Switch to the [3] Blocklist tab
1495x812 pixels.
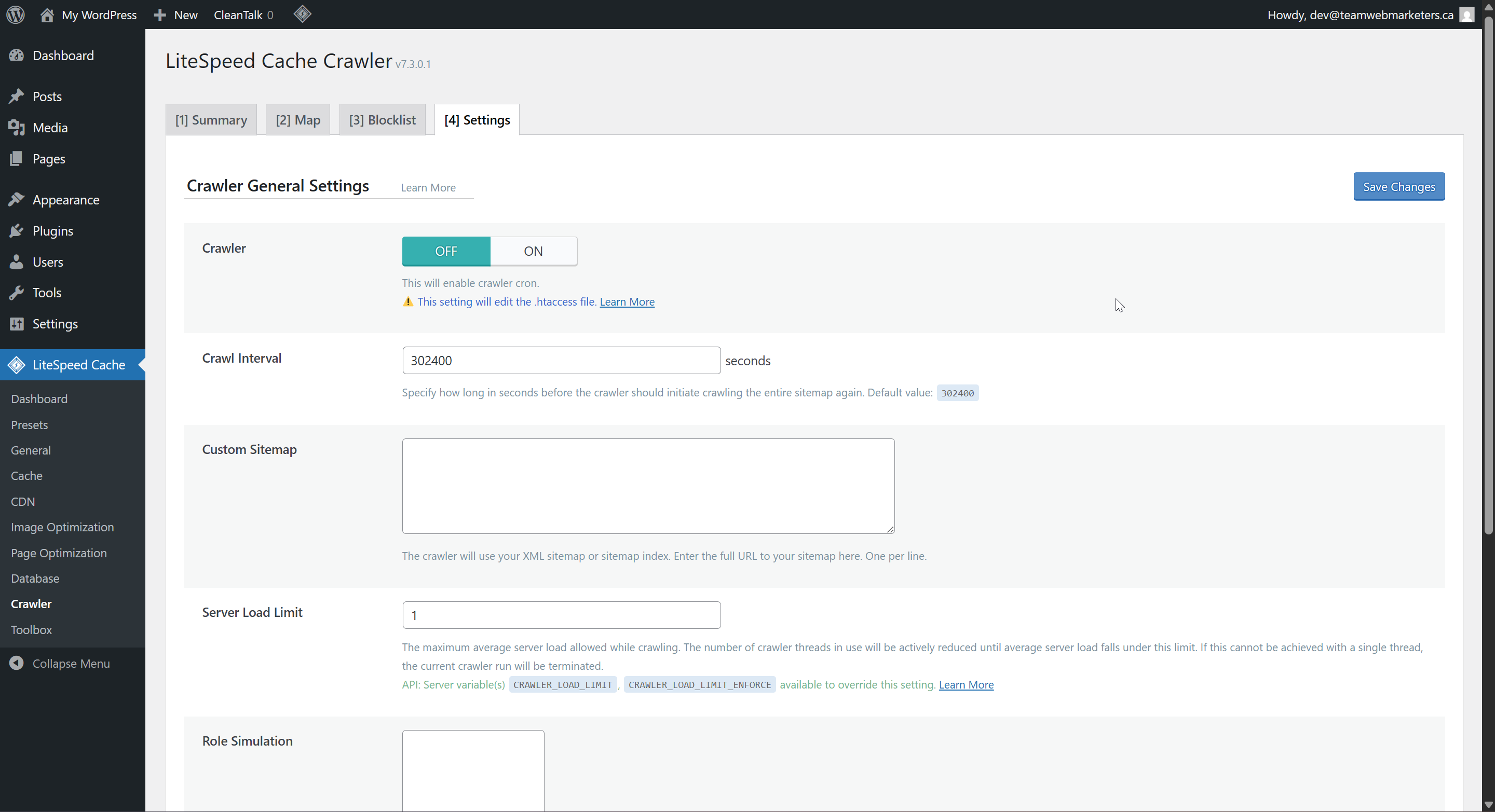coord(382,120)
